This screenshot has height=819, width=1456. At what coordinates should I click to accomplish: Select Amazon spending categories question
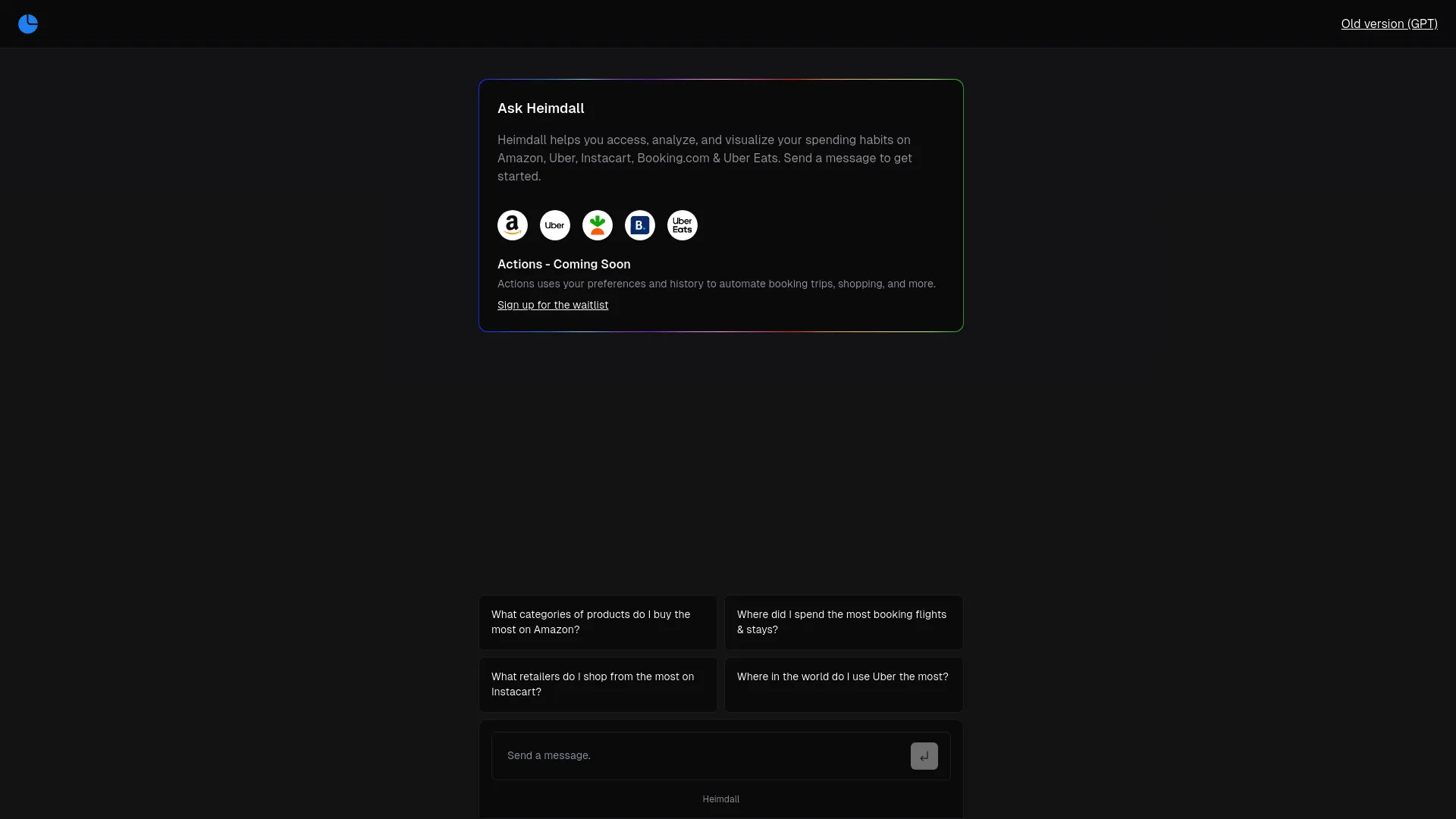pyautogui.click(x=597, y=622)
